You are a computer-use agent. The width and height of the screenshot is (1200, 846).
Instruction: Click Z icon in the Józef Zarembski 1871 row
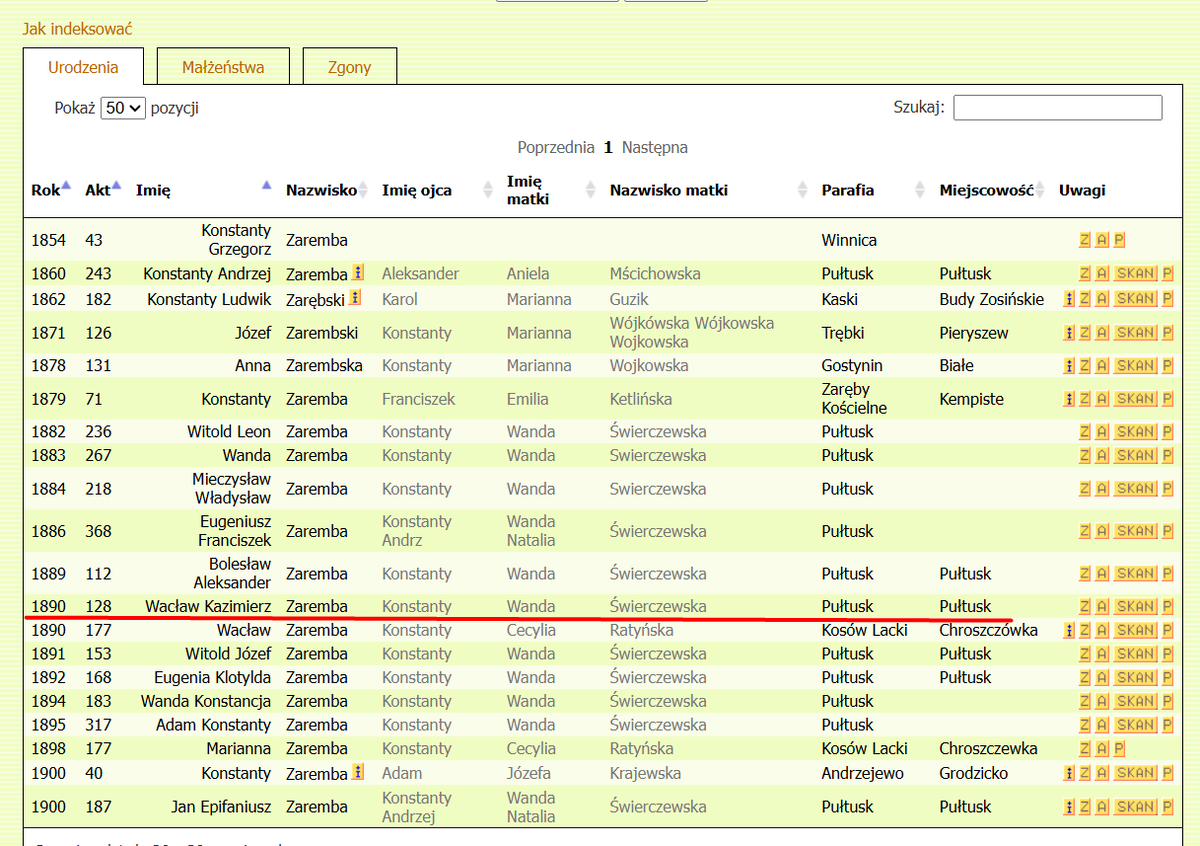tap(1085, 332)
